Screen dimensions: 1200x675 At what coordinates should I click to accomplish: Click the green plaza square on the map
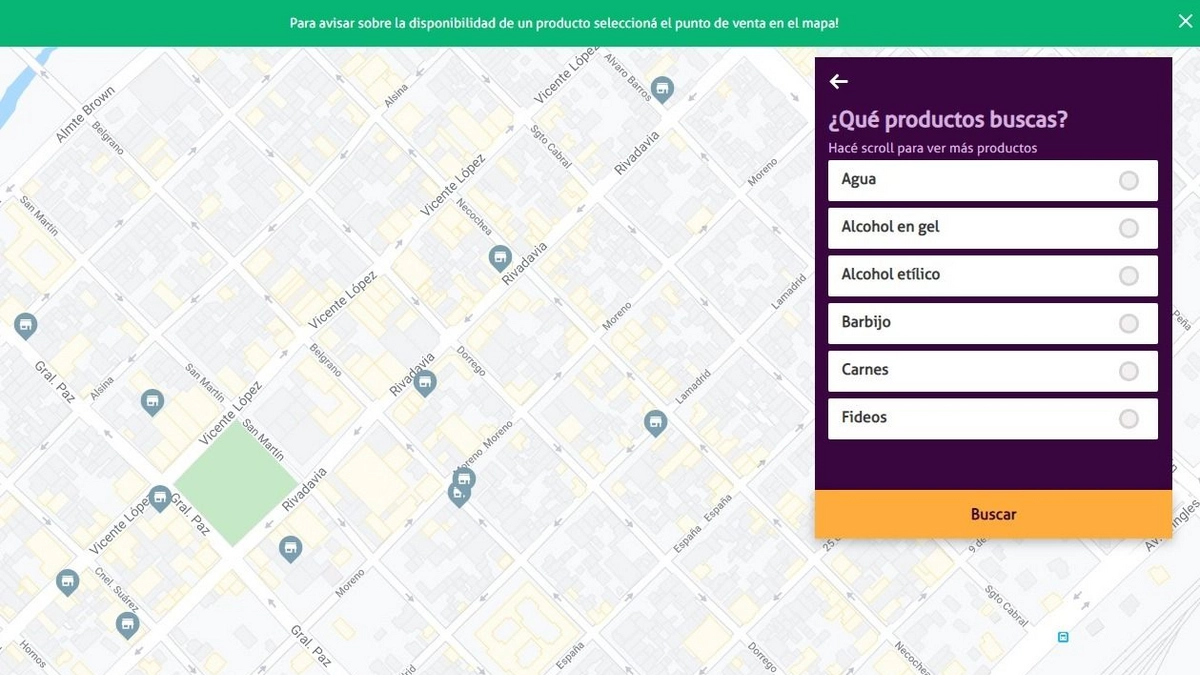tap(237, 484)
